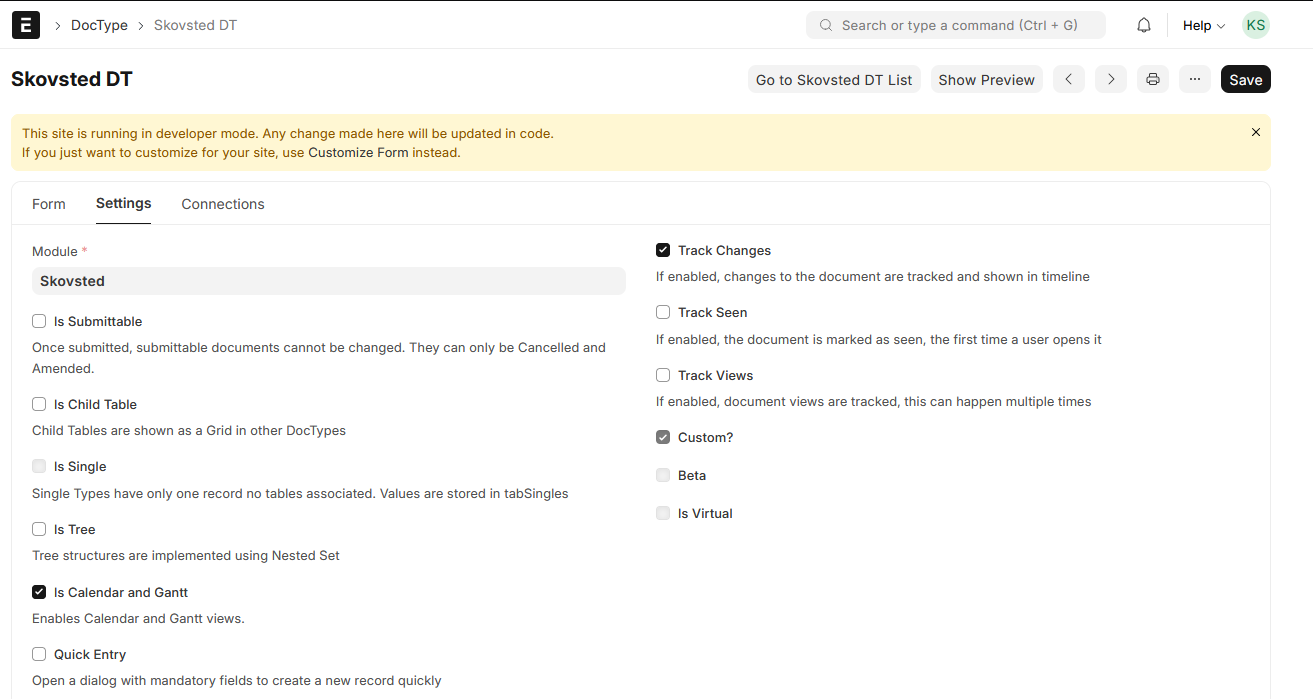This screenshot has width=1313, height=699.
Task: Uncheck Is Calendar and Gantt
Action: (x=39, y=592)
